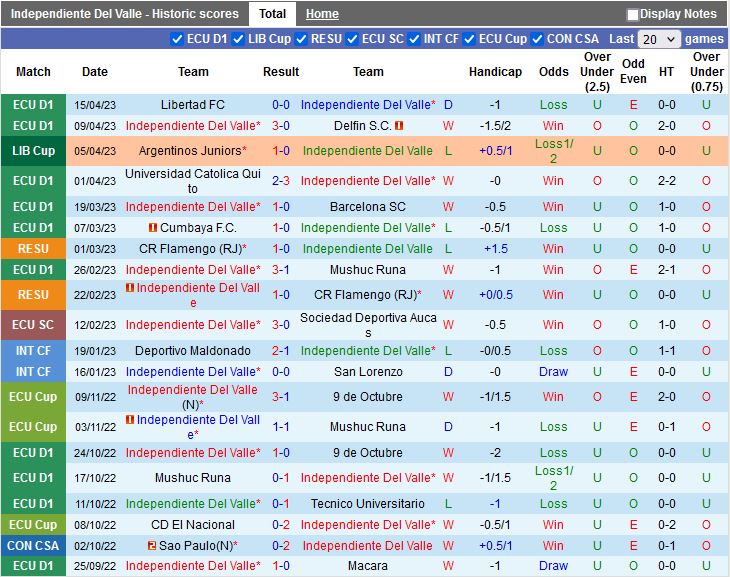
Task: Click the Odd Even column header
Action: pyautogui.click(x=633, y=71)
